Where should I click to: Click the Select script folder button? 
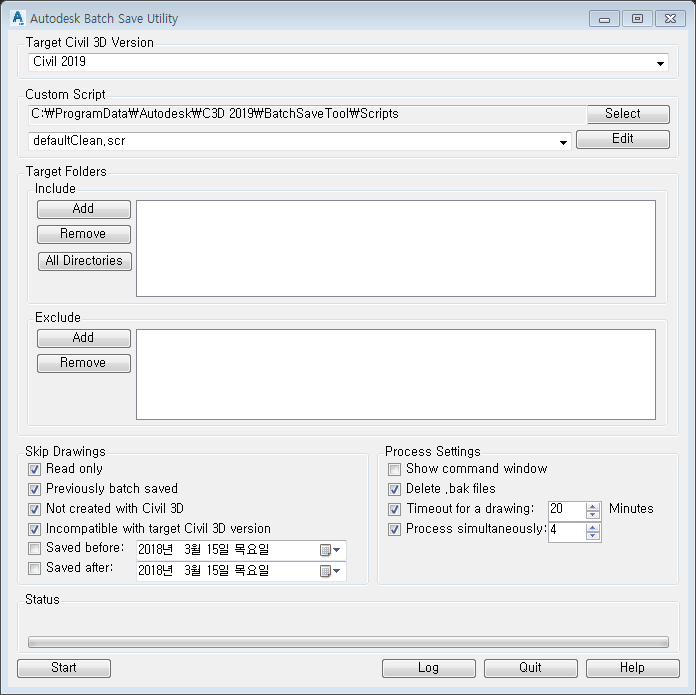628,114
